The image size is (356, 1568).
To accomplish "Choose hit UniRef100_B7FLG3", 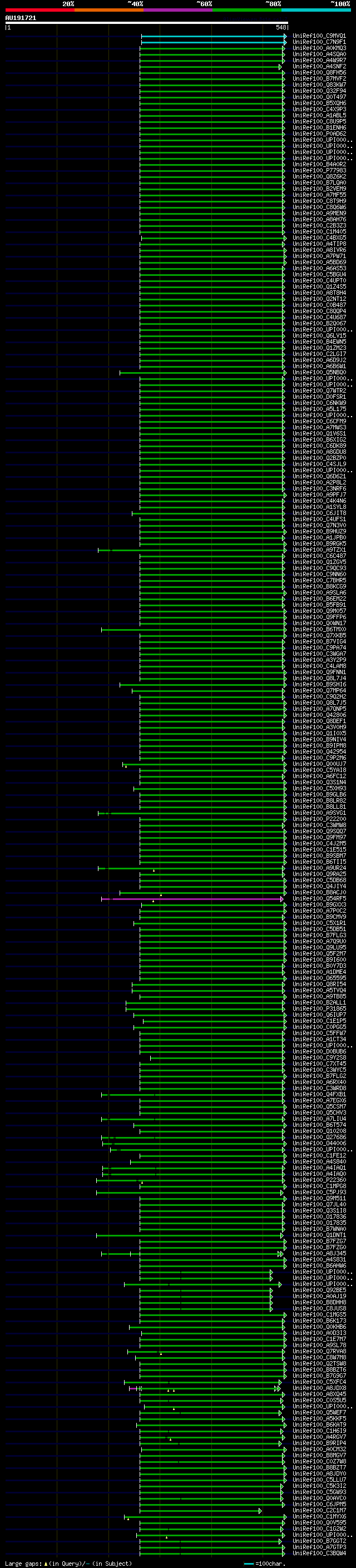I will tap(319, 935).
